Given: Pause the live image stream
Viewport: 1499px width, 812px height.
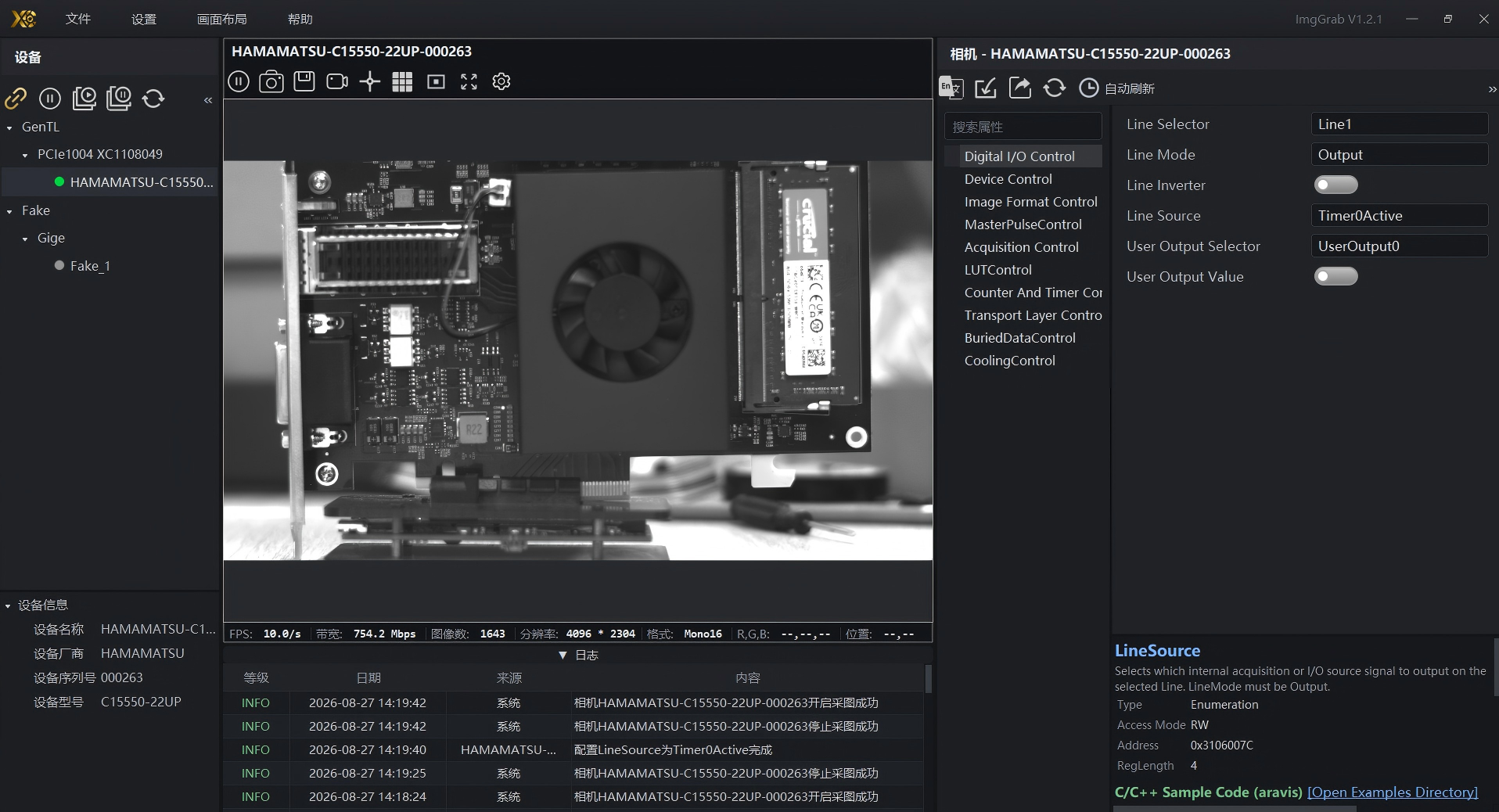Looking at the screenshot, I should [239, 81].
